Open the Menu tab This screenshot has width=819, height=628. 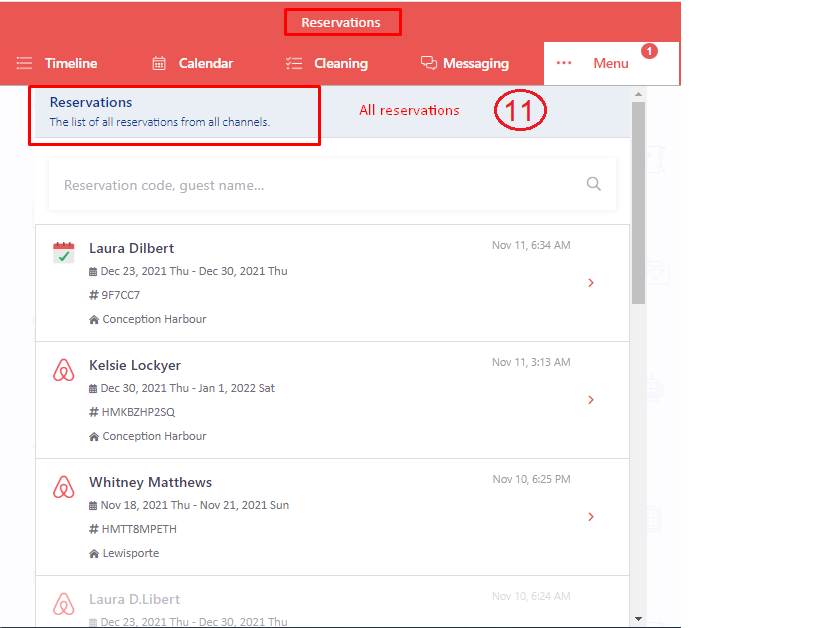point(611,63)
